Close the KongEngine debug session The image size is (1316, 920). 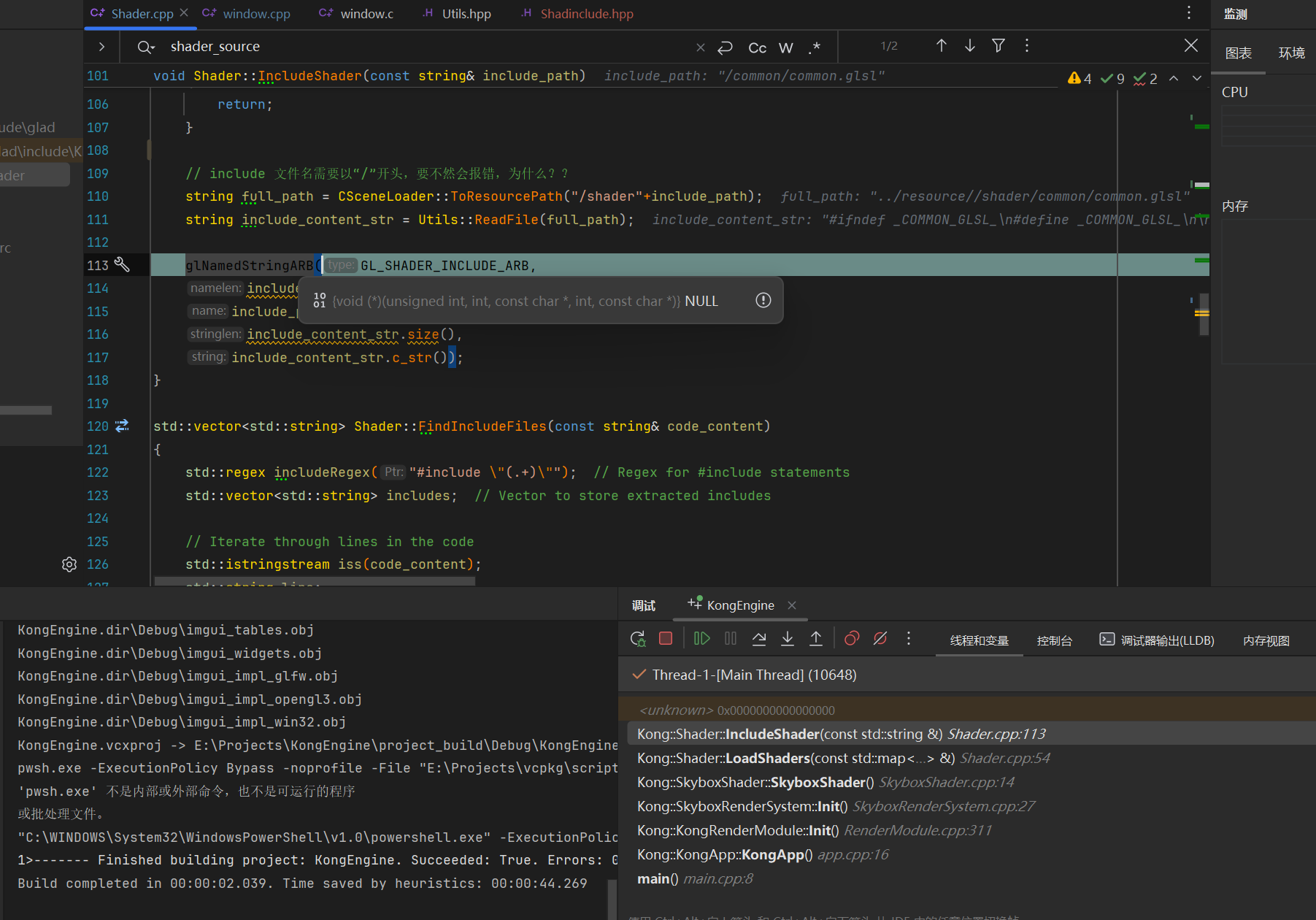792,605
